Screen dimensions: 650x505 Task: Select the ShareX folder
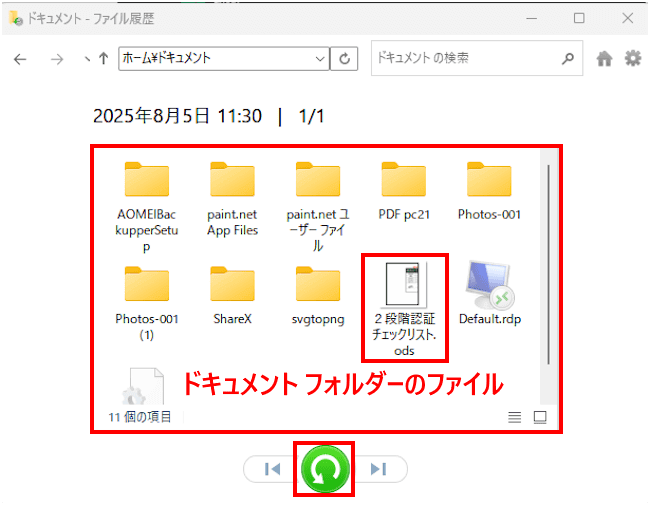click(233, 296)
